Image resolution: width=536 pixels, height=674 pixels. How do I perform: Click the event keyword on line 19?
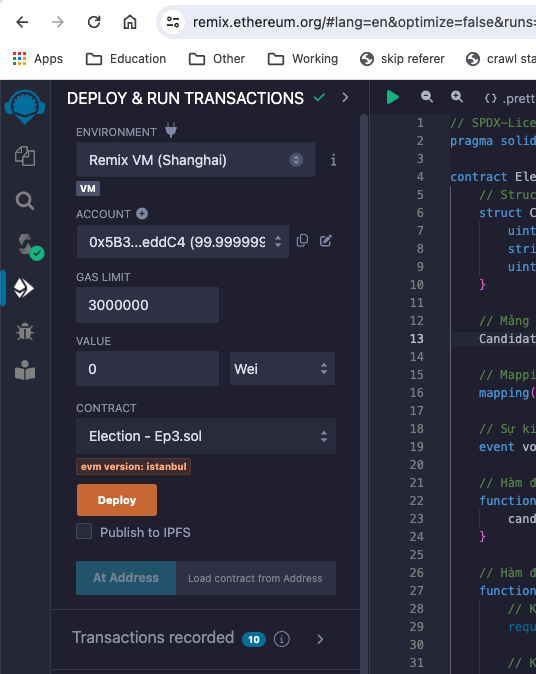496,447
